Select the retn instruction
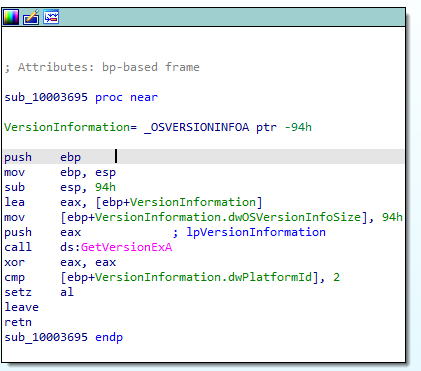This screenshot has height=371, width=421. (x=18, y=322)
